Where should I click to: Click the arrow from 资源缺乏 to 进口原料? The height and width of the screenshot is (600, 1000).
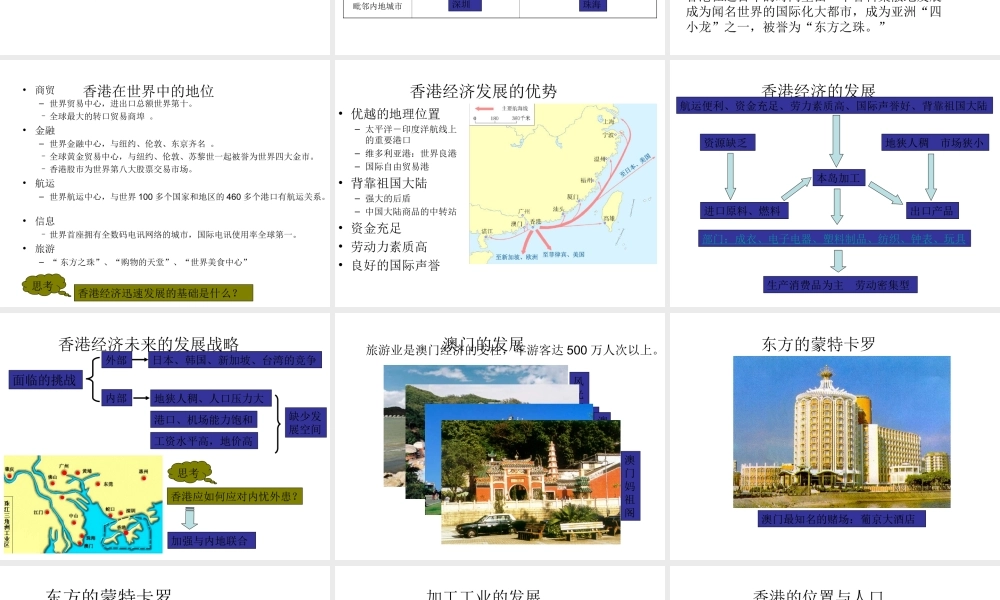pos(730,176)
